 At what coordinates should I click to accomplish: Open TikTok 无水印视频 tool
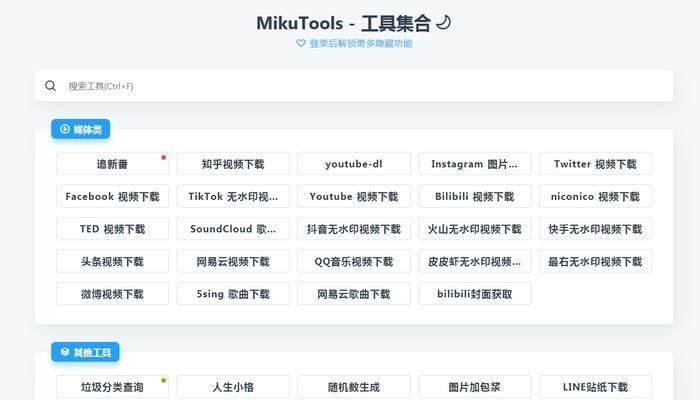[233, 196]
